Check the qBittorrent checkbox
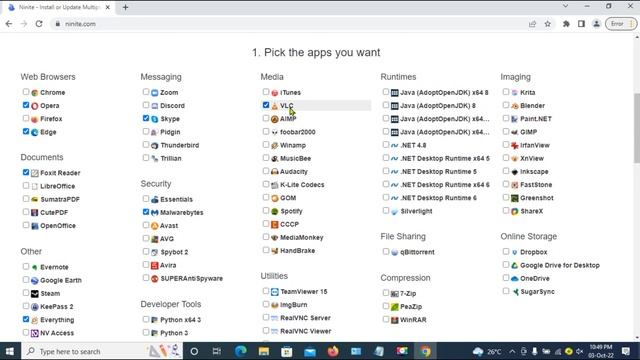Viewport: 640px width, 360px height. click(386, 251)
